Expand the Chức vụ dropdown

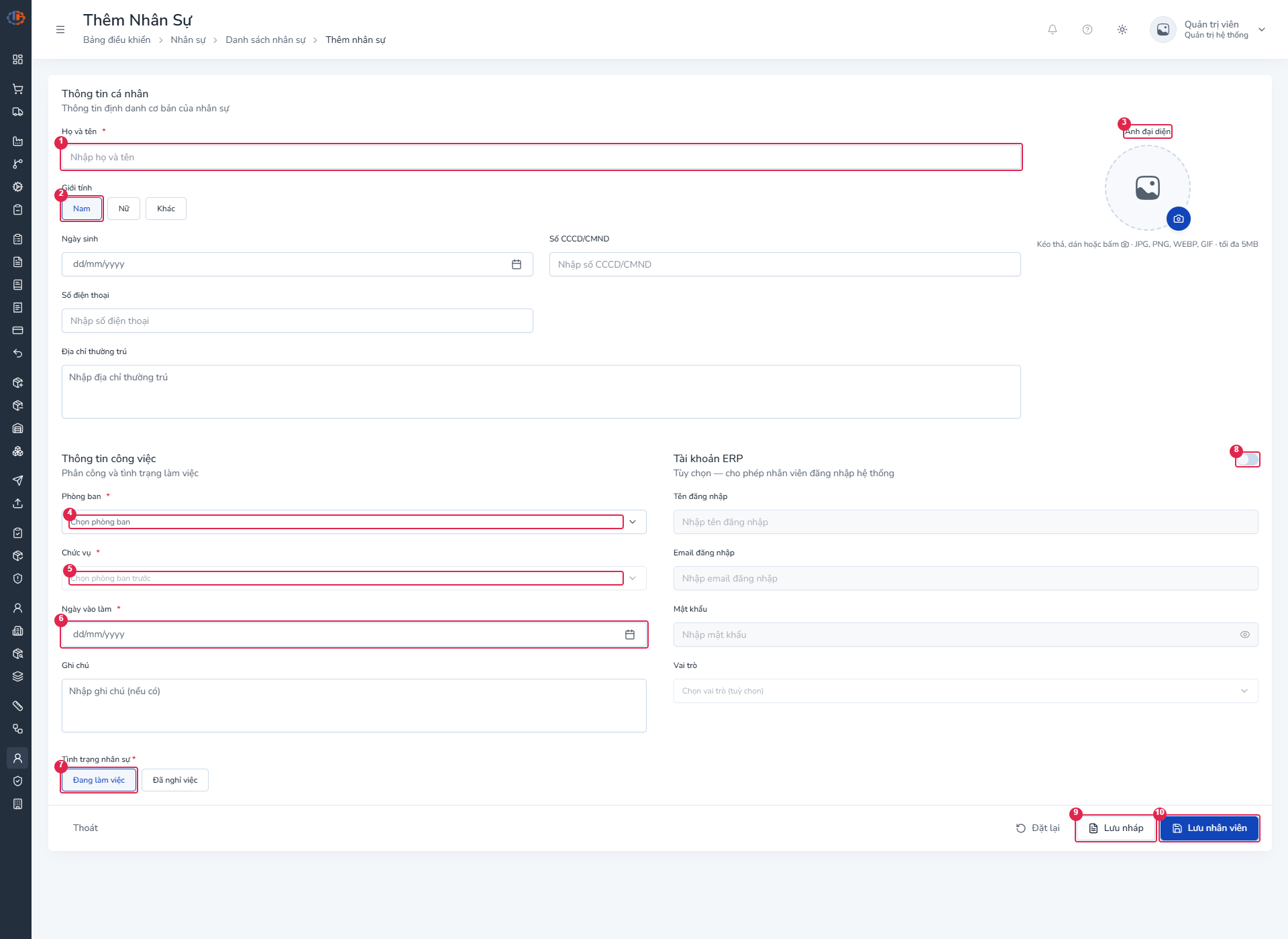coord(354,578)
